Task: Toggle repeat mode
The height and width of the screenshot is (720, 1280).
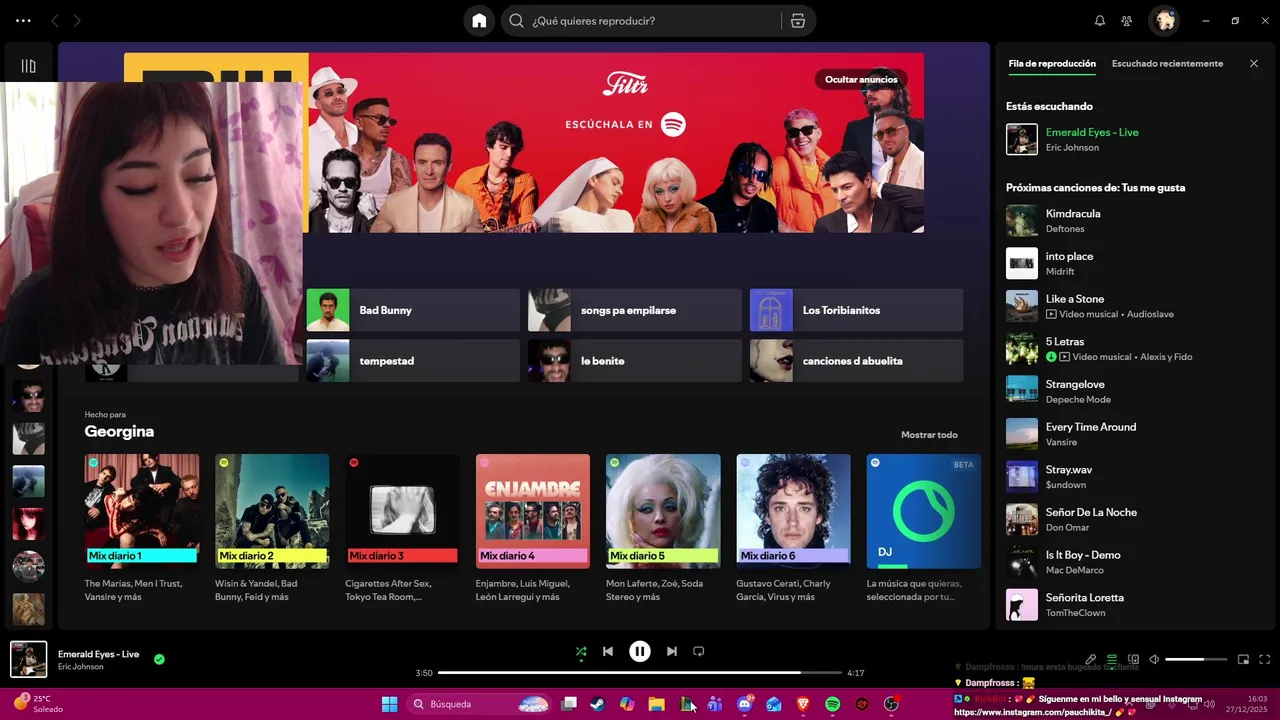Action: 699,651
